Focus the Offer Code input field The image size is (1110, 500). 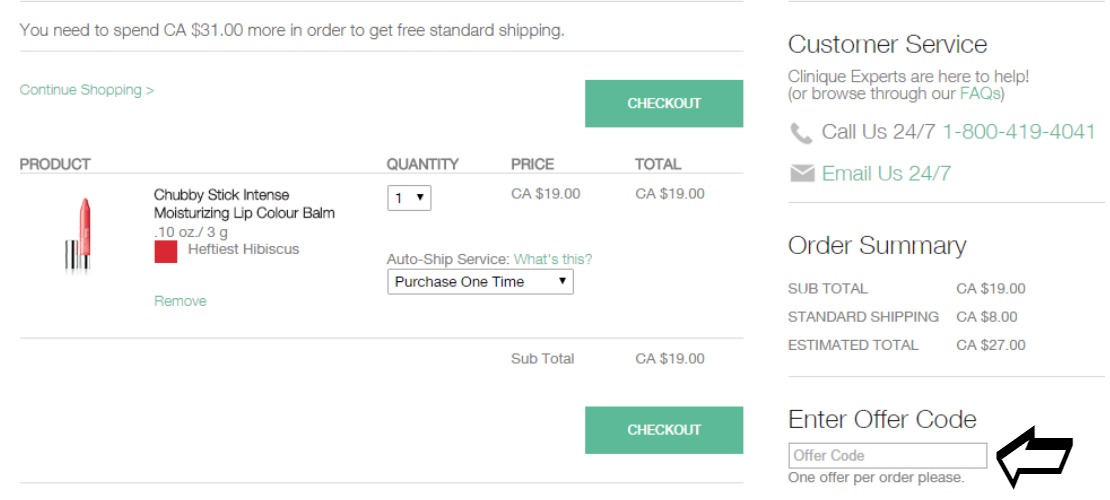[x=888, y=455]
